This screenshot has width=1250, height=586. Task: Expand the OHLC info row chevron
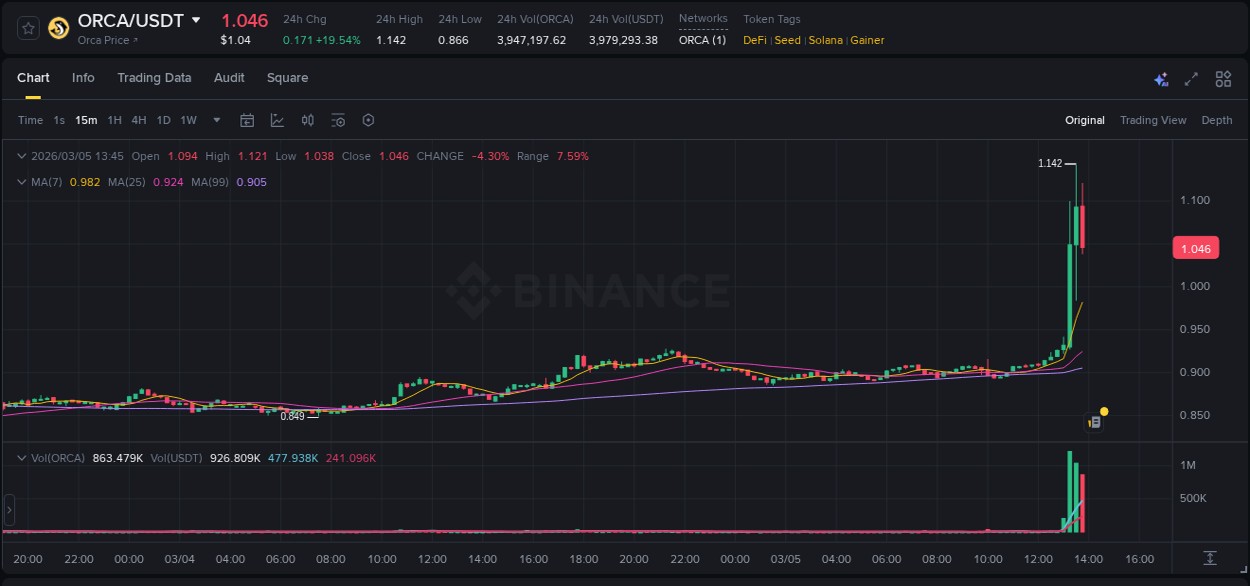coord(20,156)
